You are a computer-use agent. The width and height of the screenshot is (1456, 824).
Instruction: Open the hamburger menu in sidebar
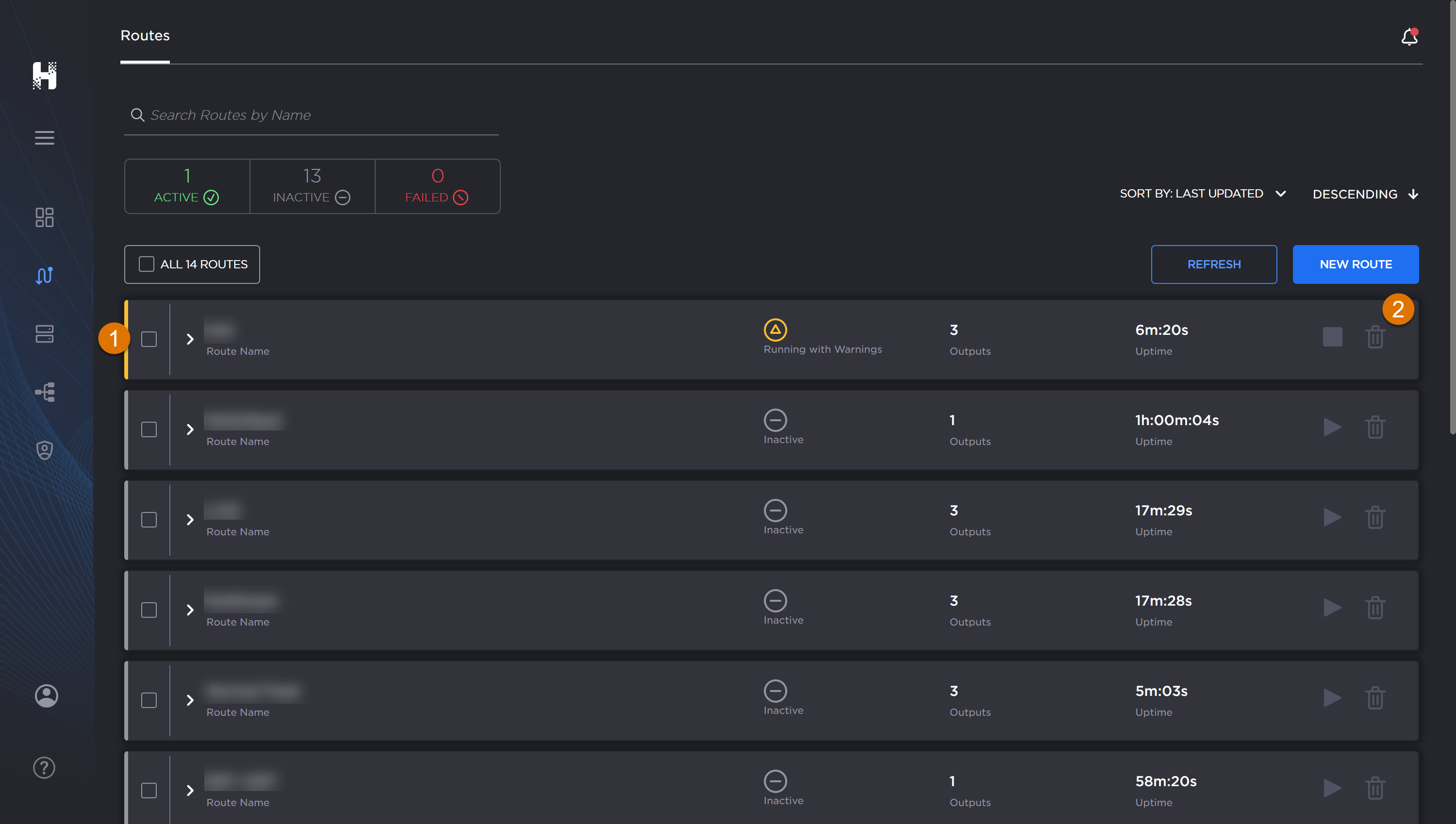[x=44, y=137]
